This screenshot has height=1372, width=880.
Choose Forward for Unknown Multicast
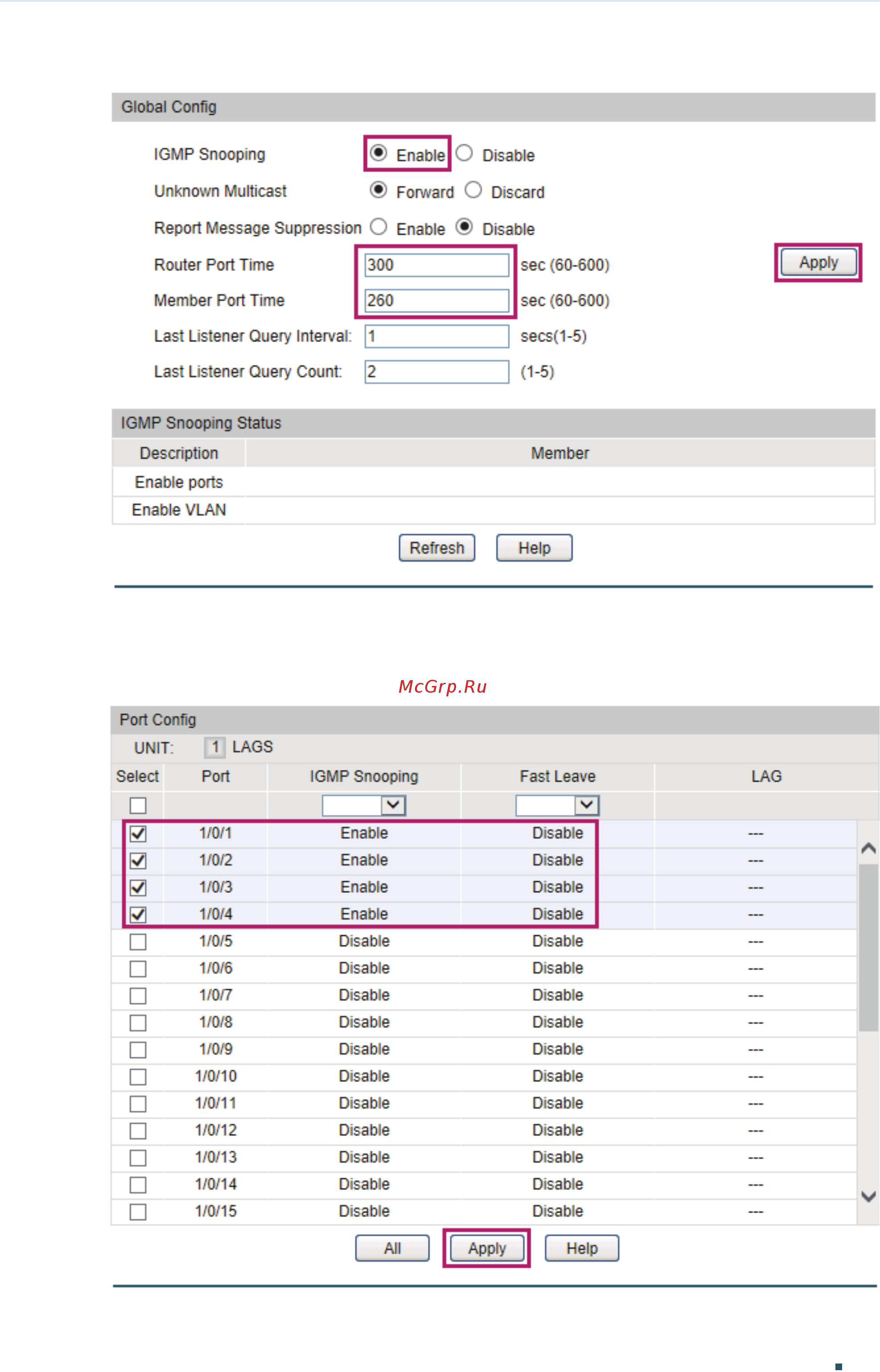point(378,190)
